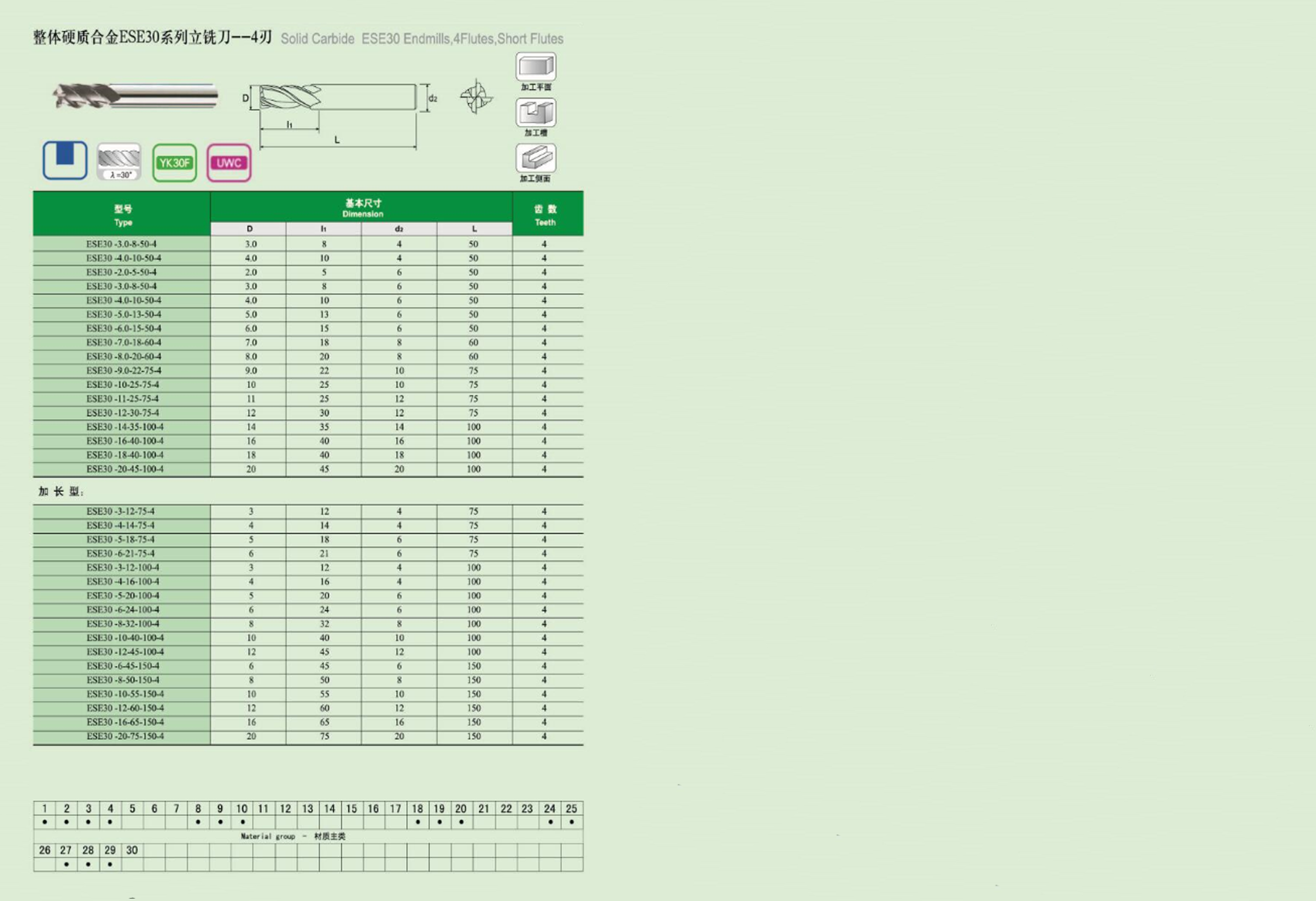Click the 加长型 section label
The height and width of the screenshot is (901, 1316).
tap(60, 492)
